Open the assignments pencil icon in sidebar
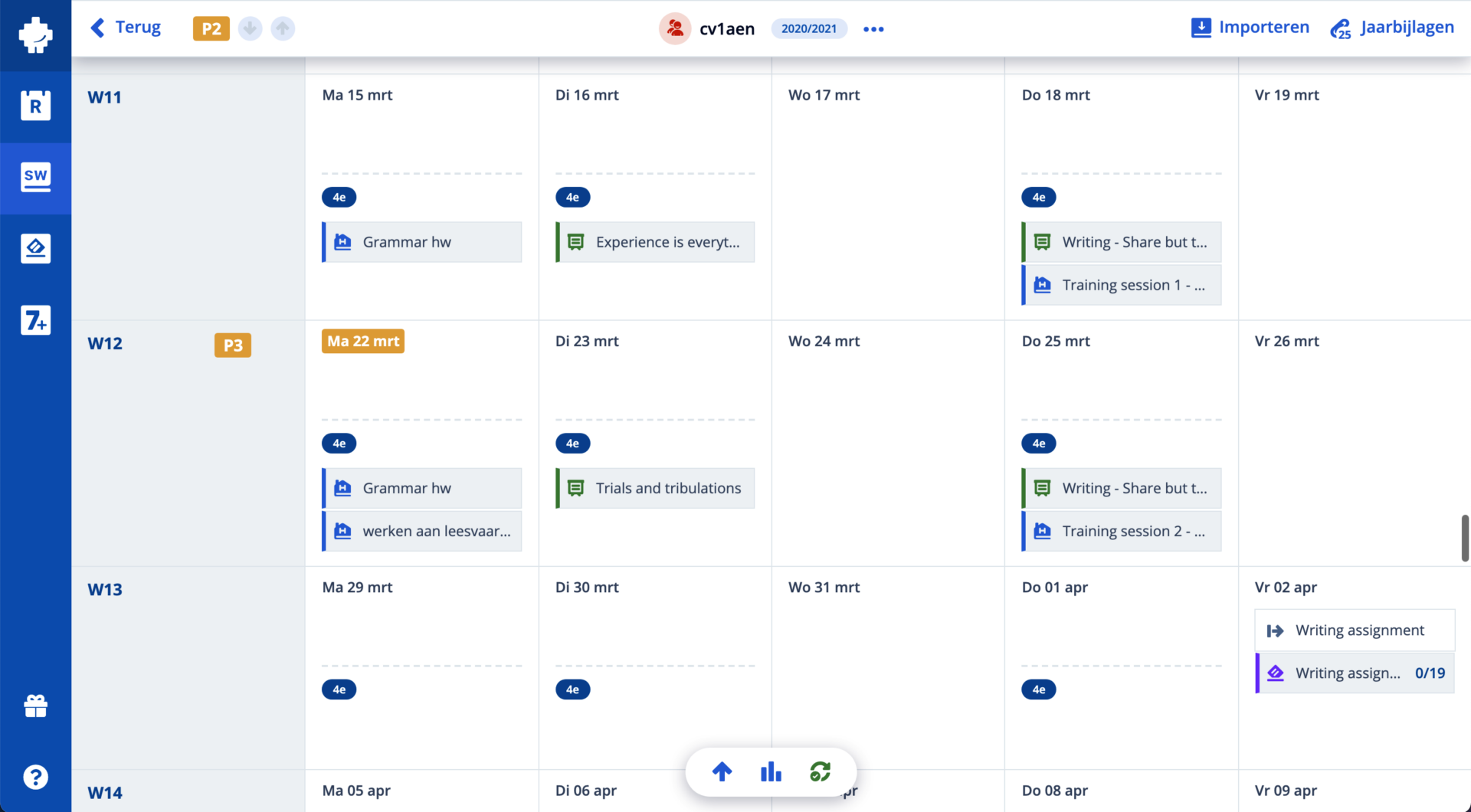The image size is (1471, 812). click(35, 248)
